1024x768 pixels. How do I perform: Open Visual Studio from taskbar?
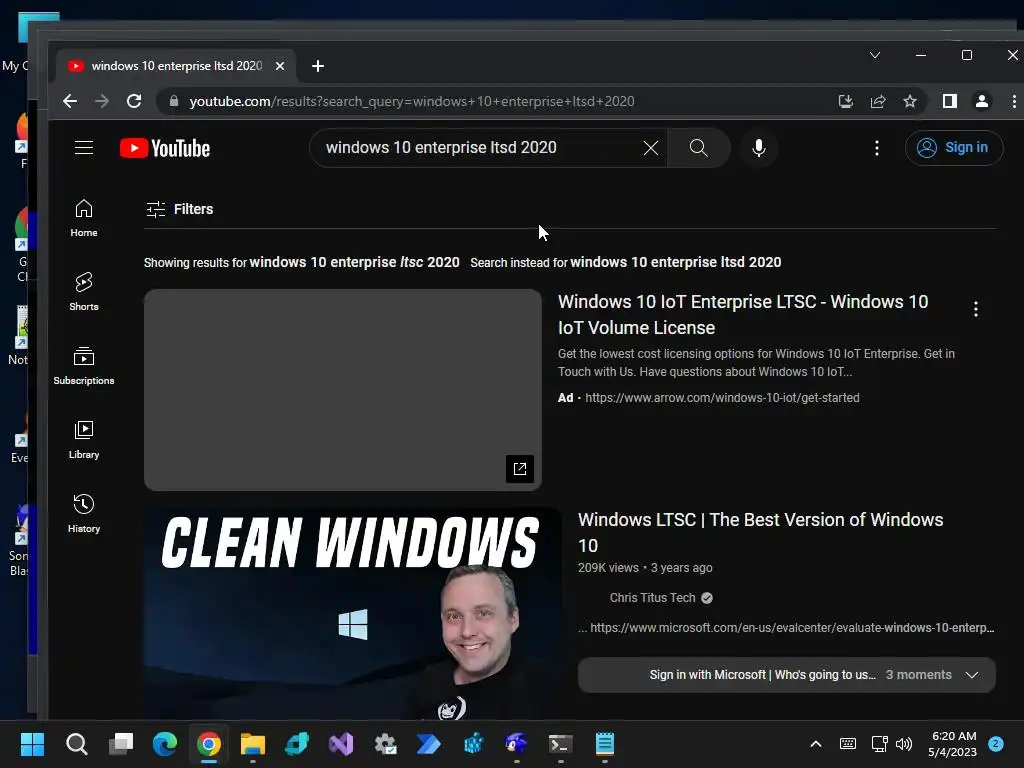tap(341, 744)
